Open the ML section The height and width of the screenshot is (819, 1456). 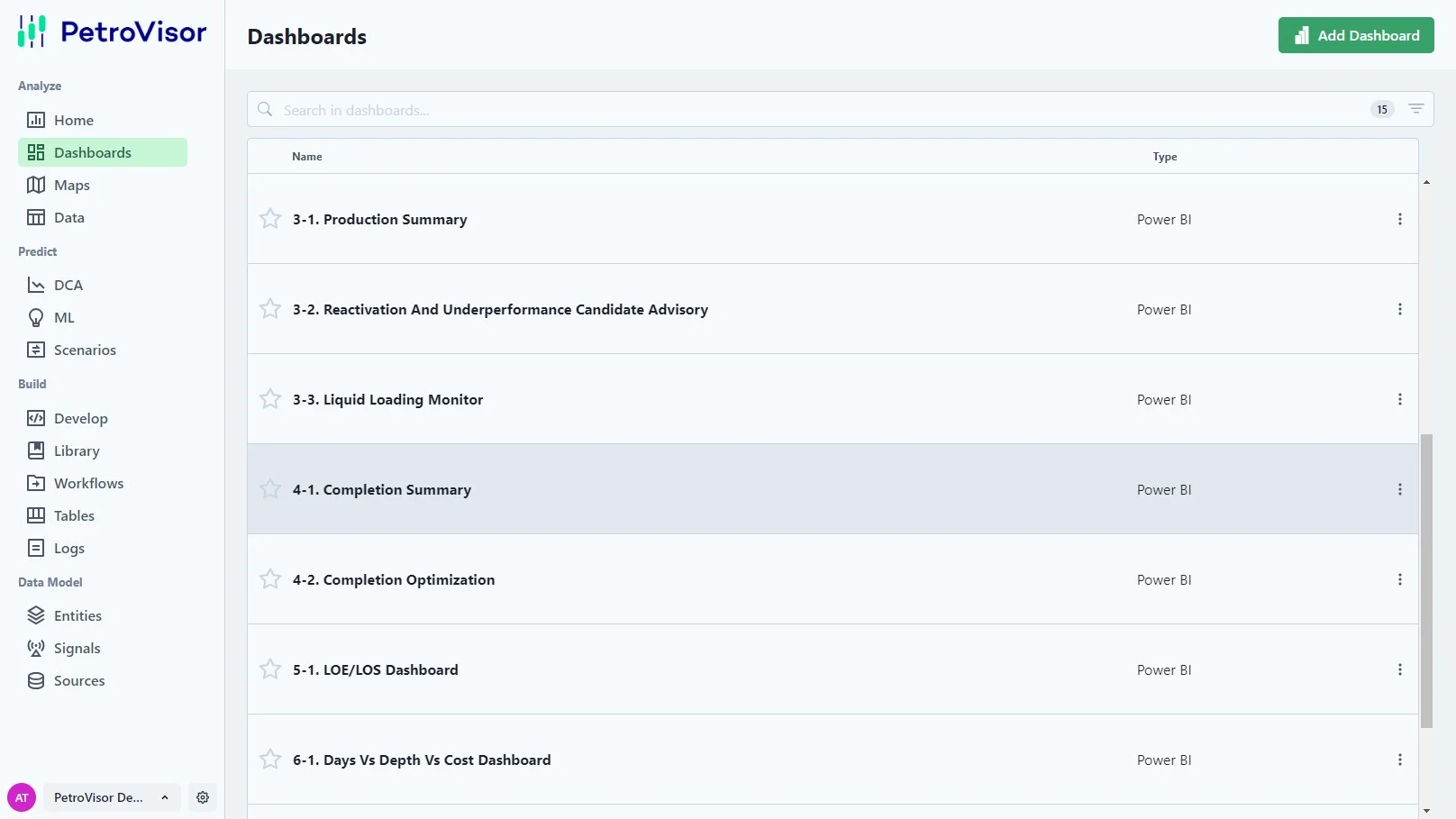point(103,317)
